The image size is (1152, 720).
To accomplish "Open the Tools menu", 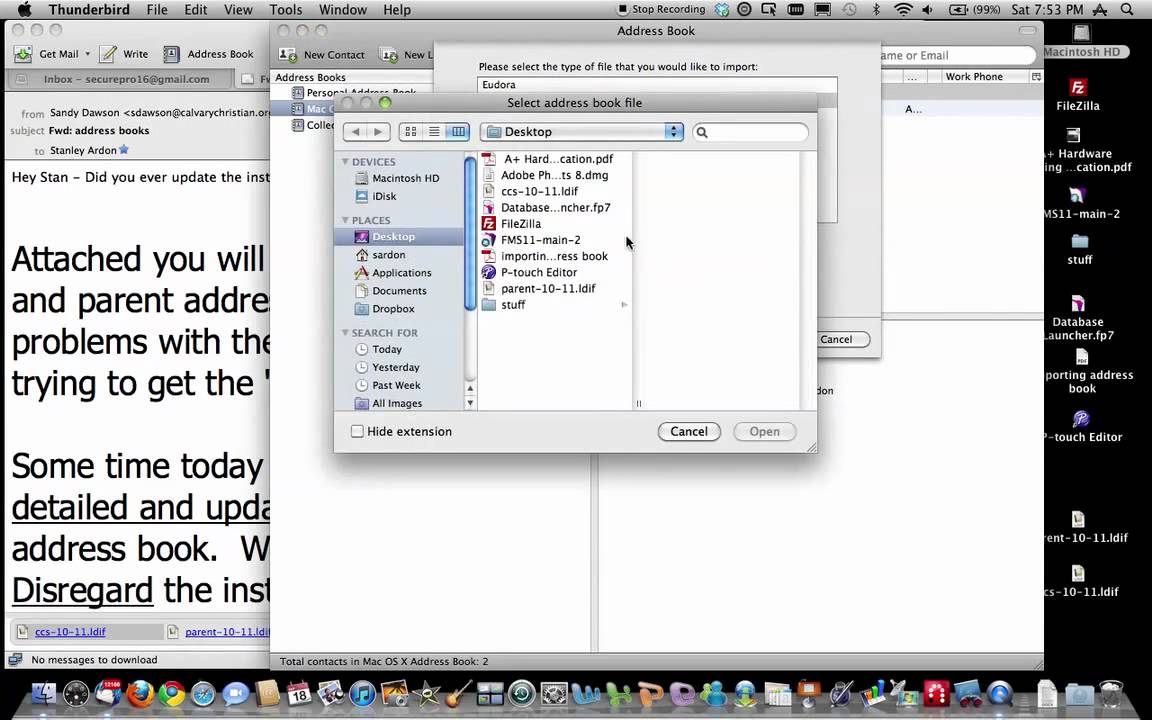I will [x=286, y=10].
